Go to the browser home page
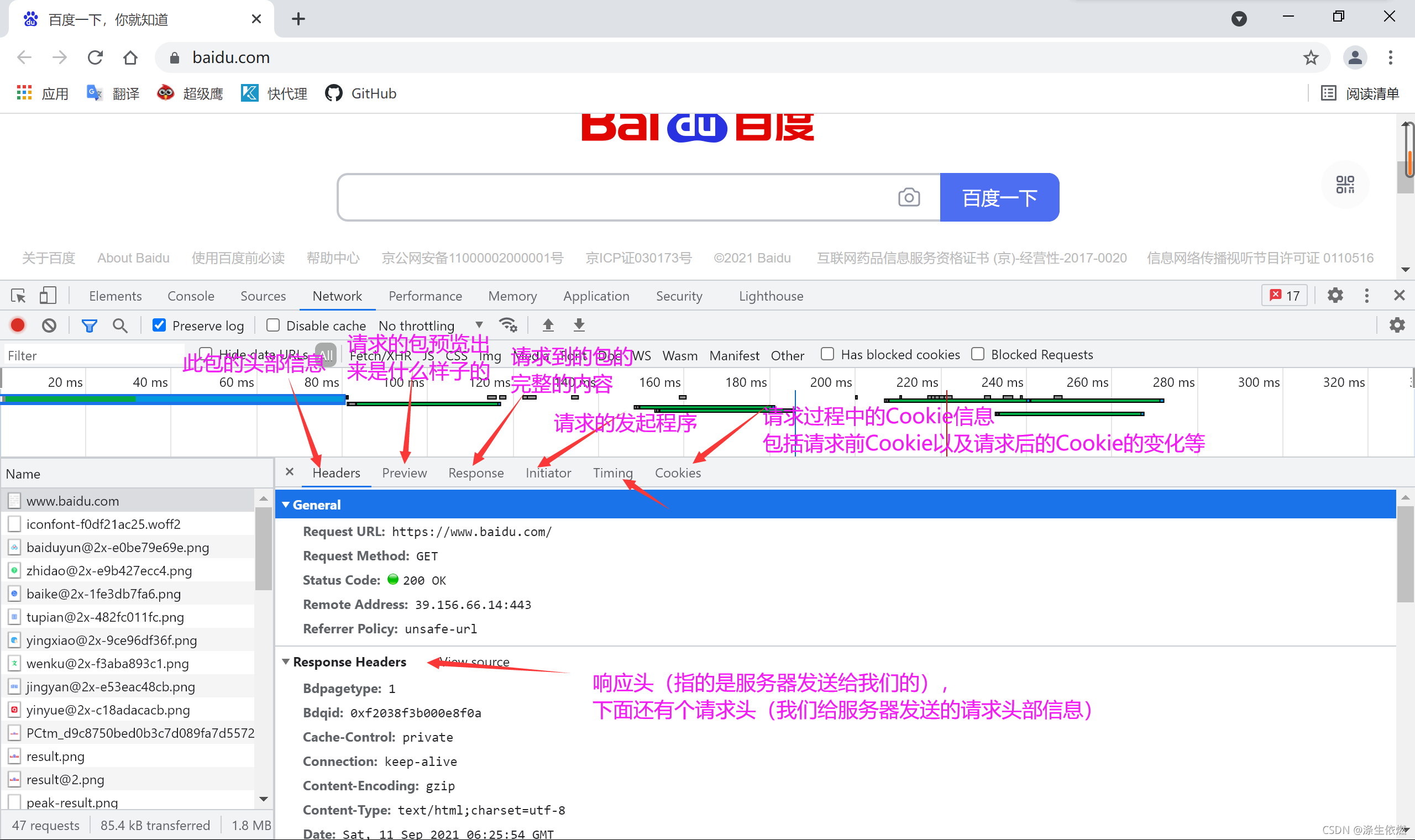 130,57
